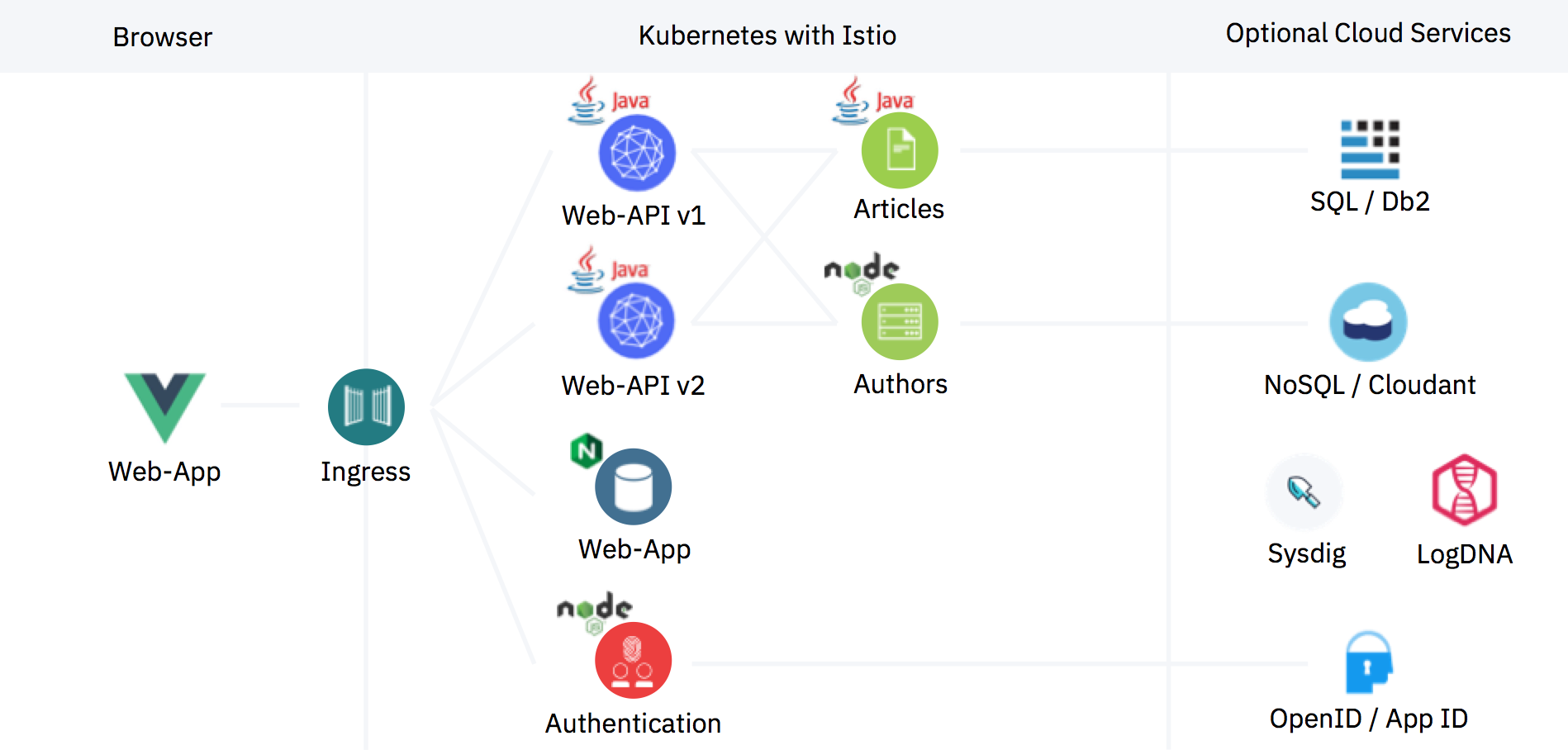Click the LogDNA label
Viewport: 1568px width, 750px height.
[1465, 554]
